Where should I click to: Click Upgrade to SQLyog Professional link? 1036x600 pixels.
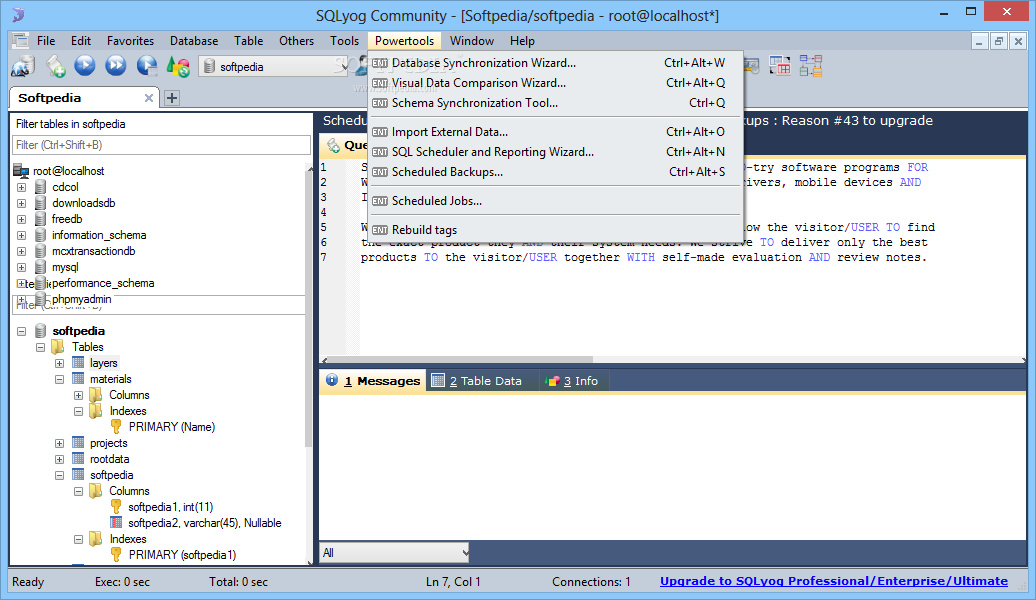point(834,581)
